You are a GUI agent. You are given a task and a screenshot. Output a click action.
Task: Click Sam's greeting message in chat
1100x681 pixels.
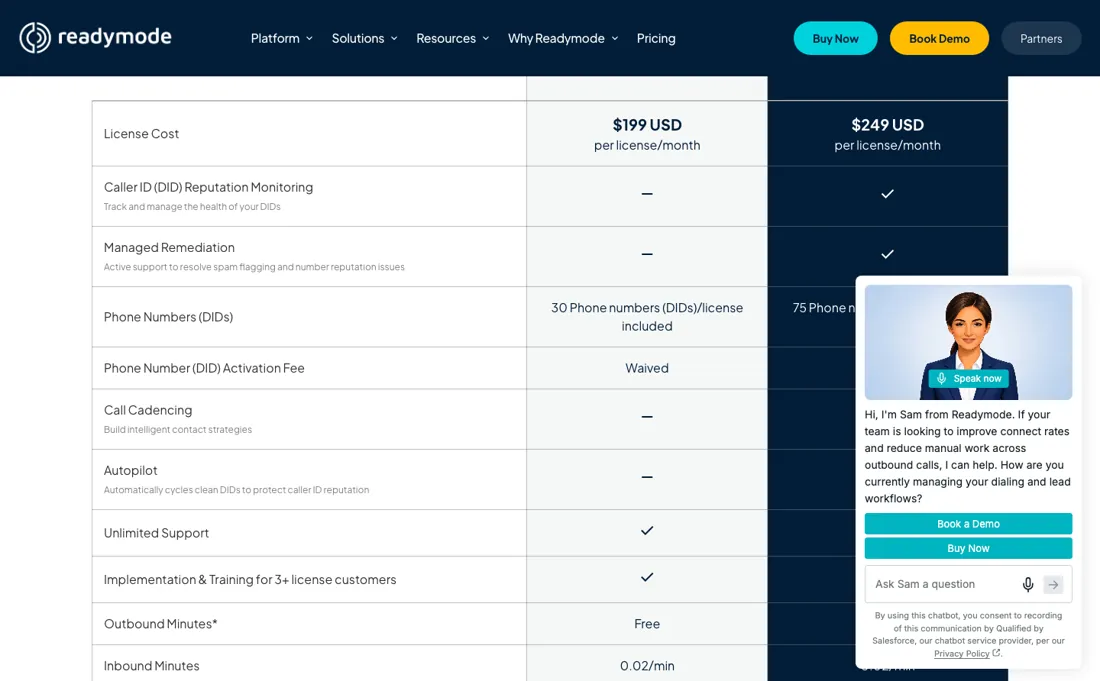tap(967, 457)
